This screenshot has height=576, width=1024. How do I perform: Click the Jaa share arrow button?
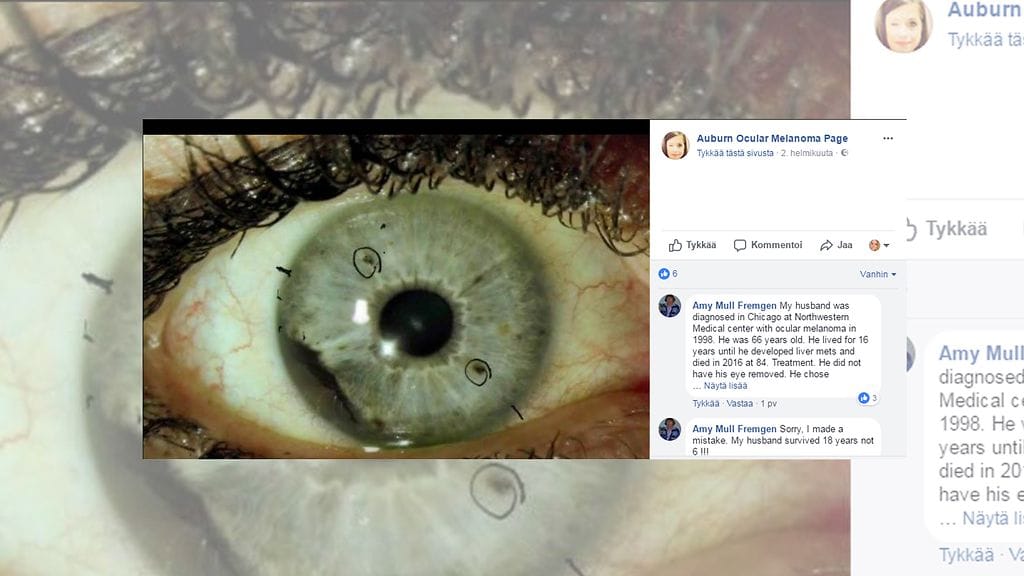coord(836,245)
